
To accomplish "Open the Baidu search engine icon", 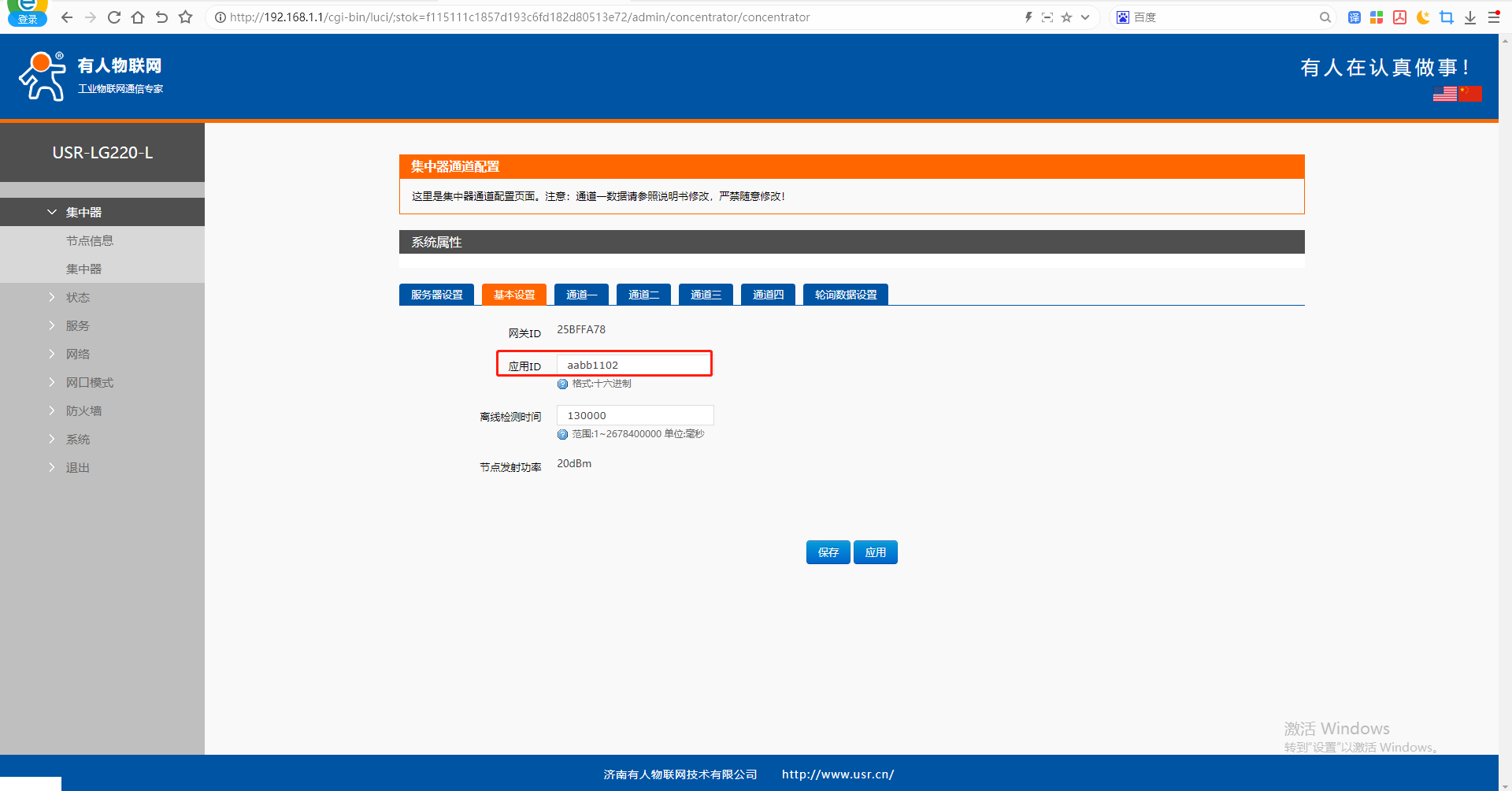I will pyautogui.click(x=1123, y=17).
